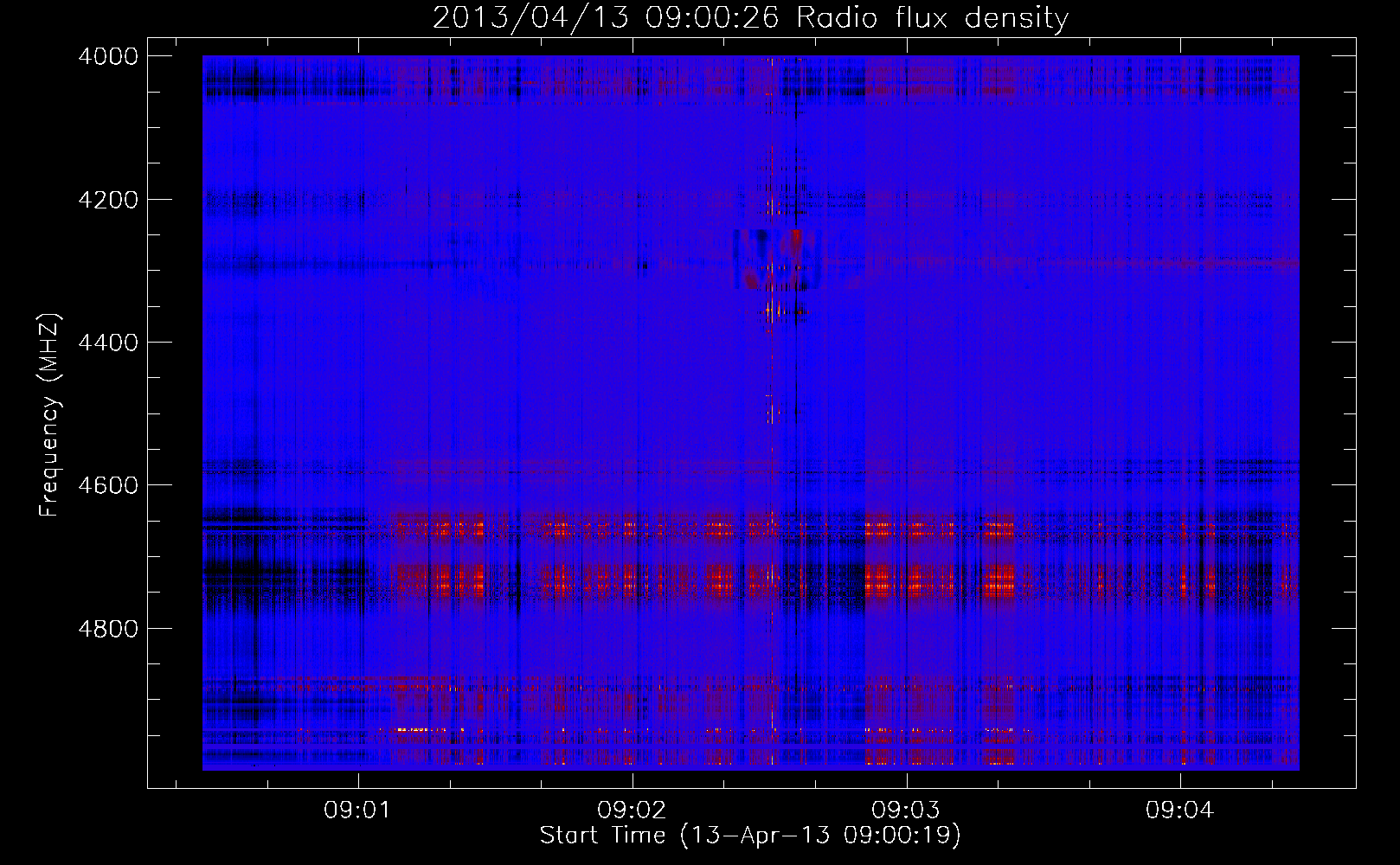Click the dark rectangular burst feature near 4300 MHz
Image resolution: width=1400 pixels, height=865 pixels.
pos(776,259)
